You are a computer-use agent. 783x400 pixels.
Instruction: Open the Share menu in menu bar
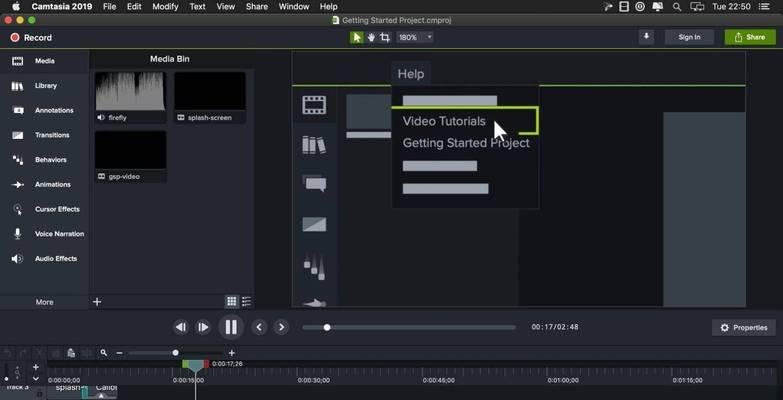(x=257, y=6)
